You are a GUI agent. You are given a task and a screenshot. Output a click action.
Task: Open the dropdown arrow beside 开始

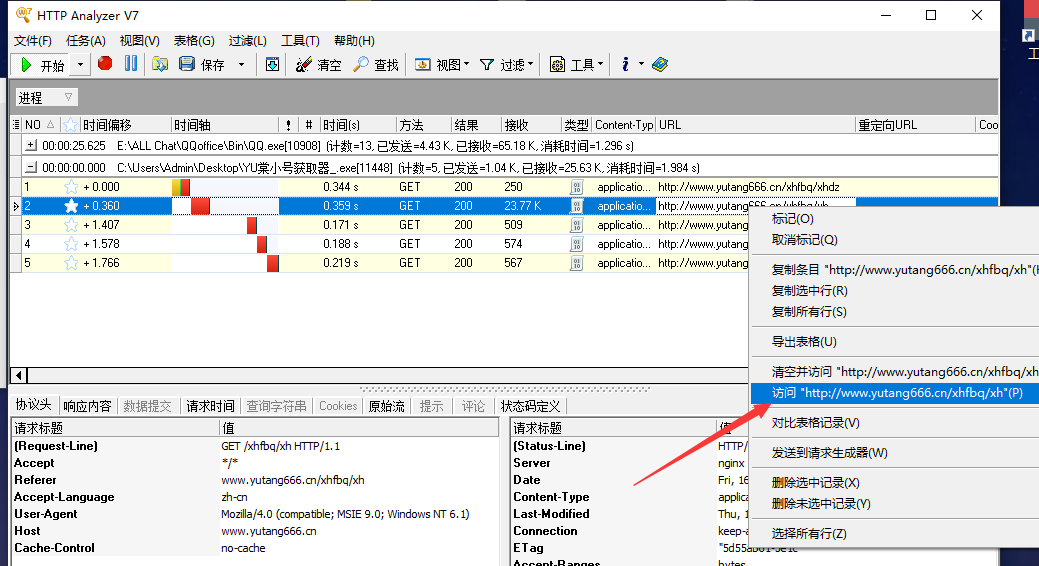tap(80, 64)
